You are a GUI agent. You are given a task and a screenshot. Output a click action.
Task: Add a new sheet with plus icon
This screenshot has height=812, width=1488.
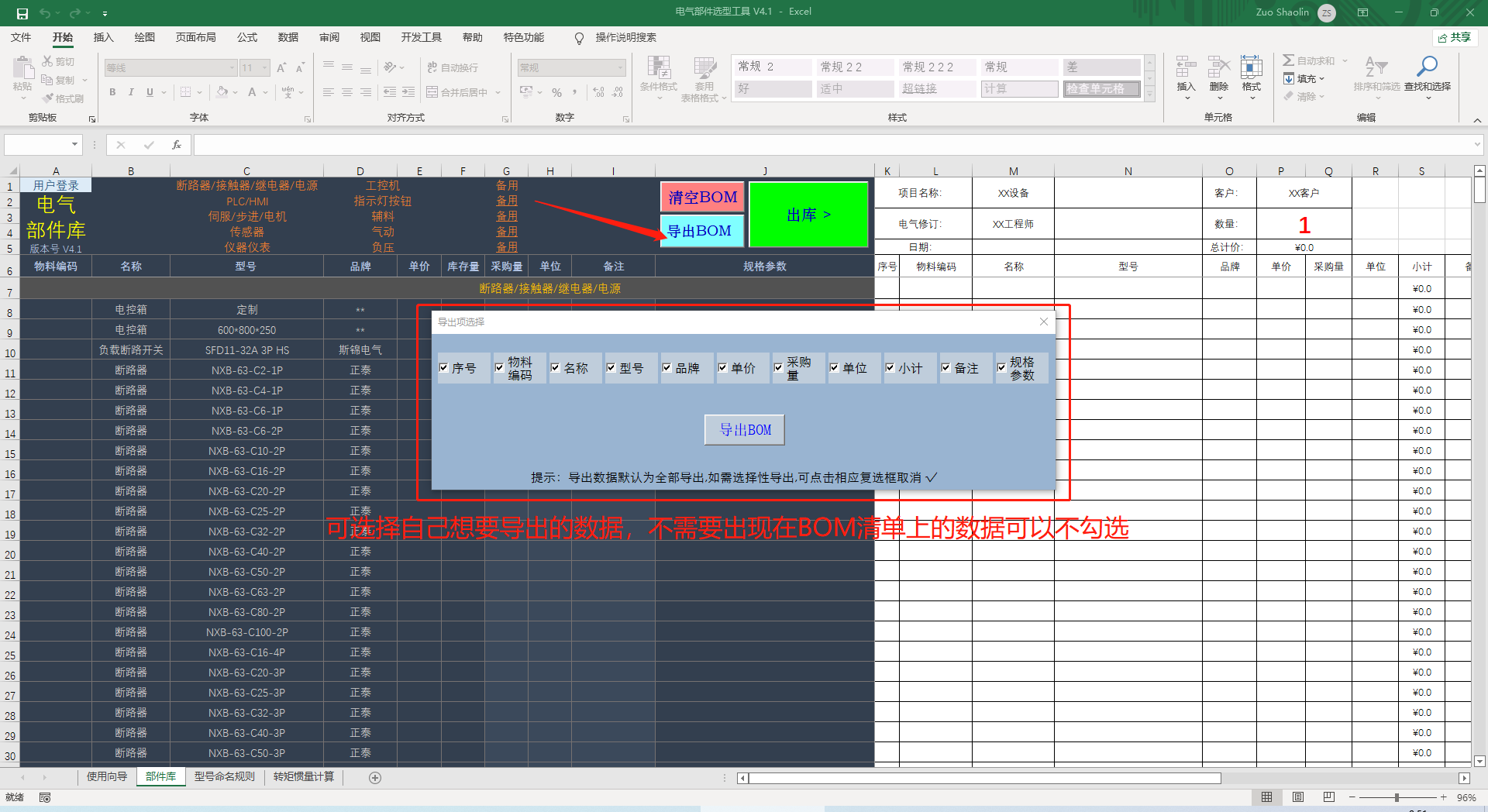(375, 778)
